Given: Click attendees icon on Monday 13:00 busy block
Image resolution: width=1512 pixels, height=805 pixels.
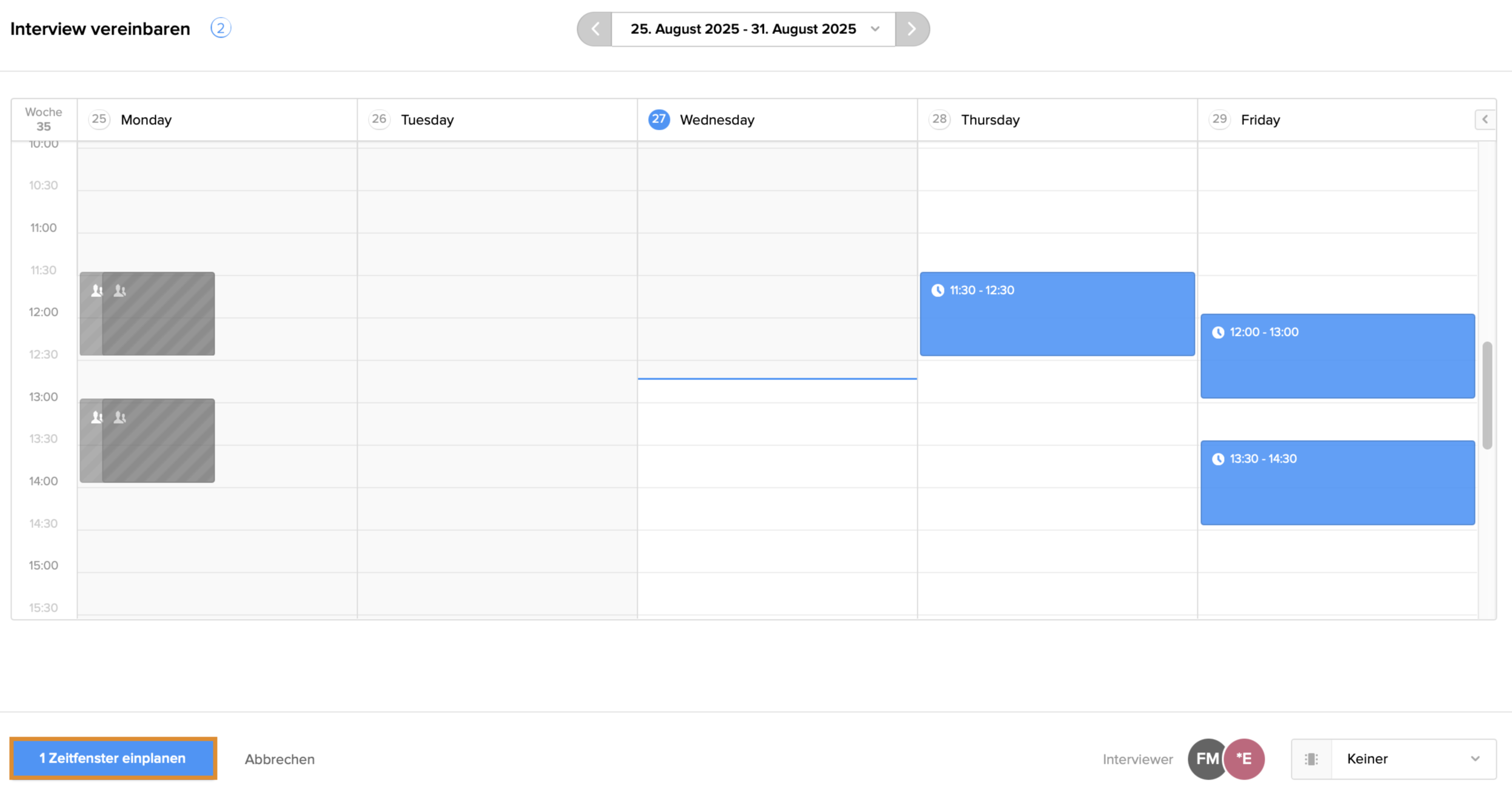Looking at the screenshot, I should point(97,418).
